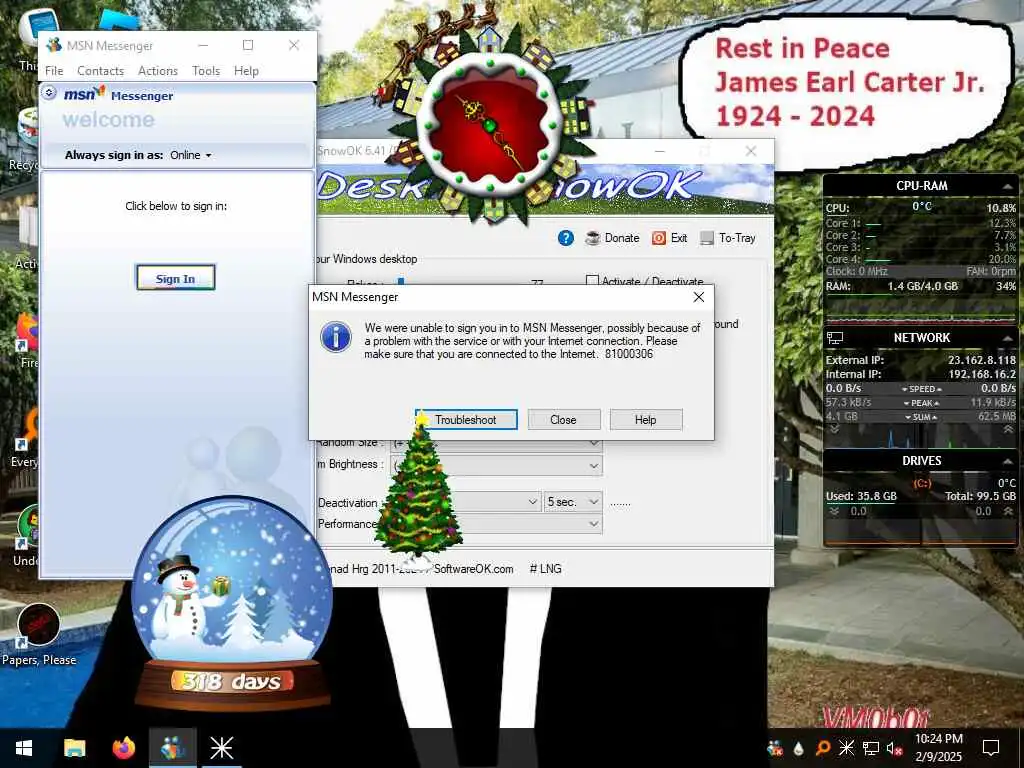Collapse the DRIVES widget with its arrow

pos(1008,461)
